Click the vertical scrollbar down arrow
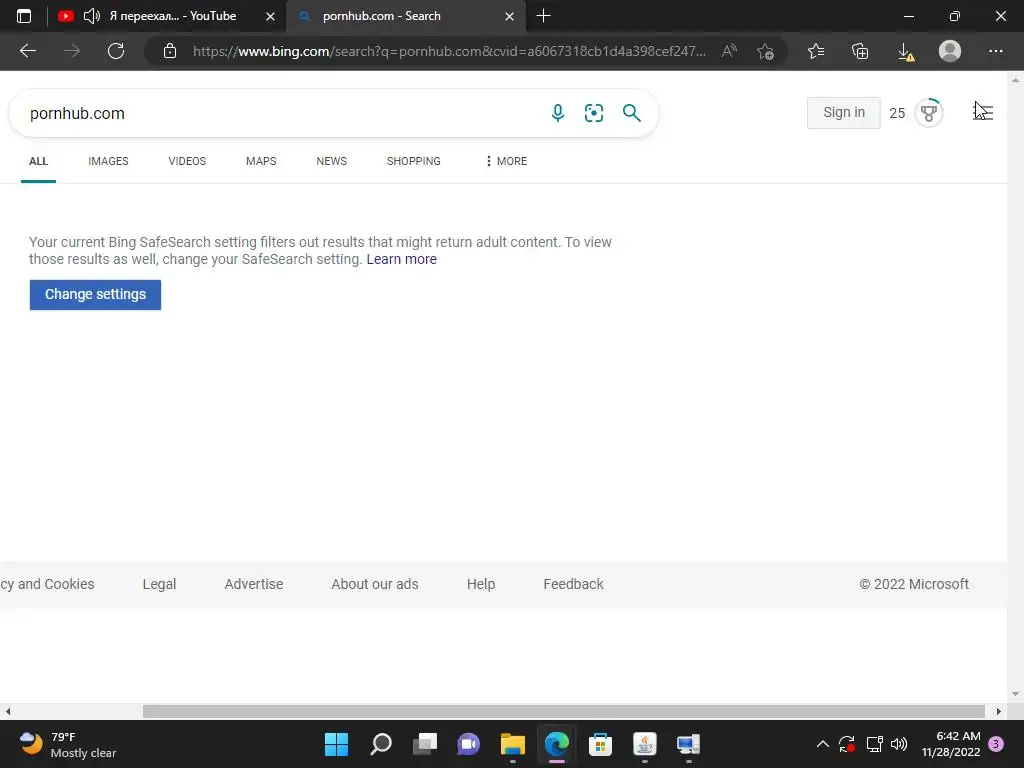1024x768 pixels. [1015, 694]
